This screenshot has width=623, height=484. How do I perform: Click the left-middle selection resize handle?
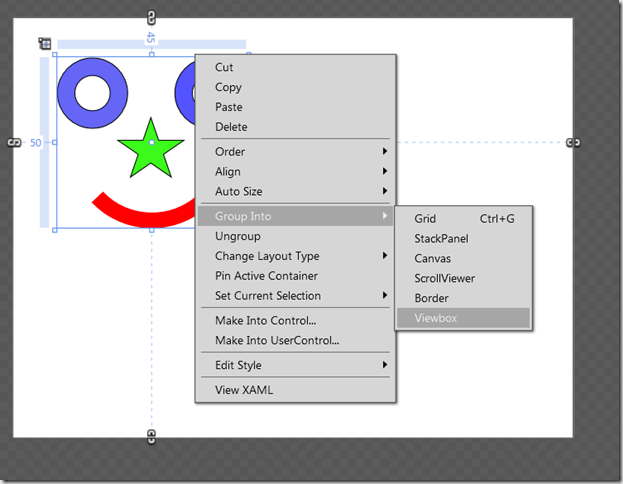click(x=55, y=142)
